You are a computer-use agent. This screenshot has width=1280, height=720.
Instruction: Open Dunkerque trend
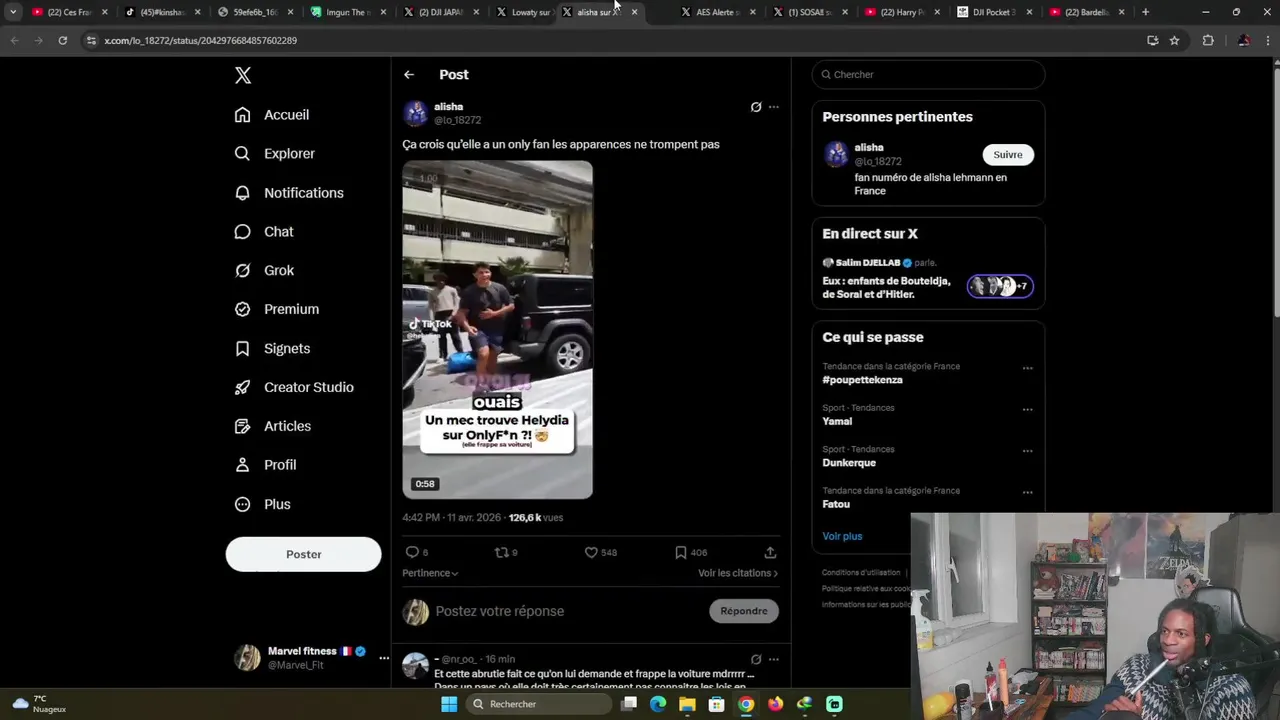pos(849,463)
